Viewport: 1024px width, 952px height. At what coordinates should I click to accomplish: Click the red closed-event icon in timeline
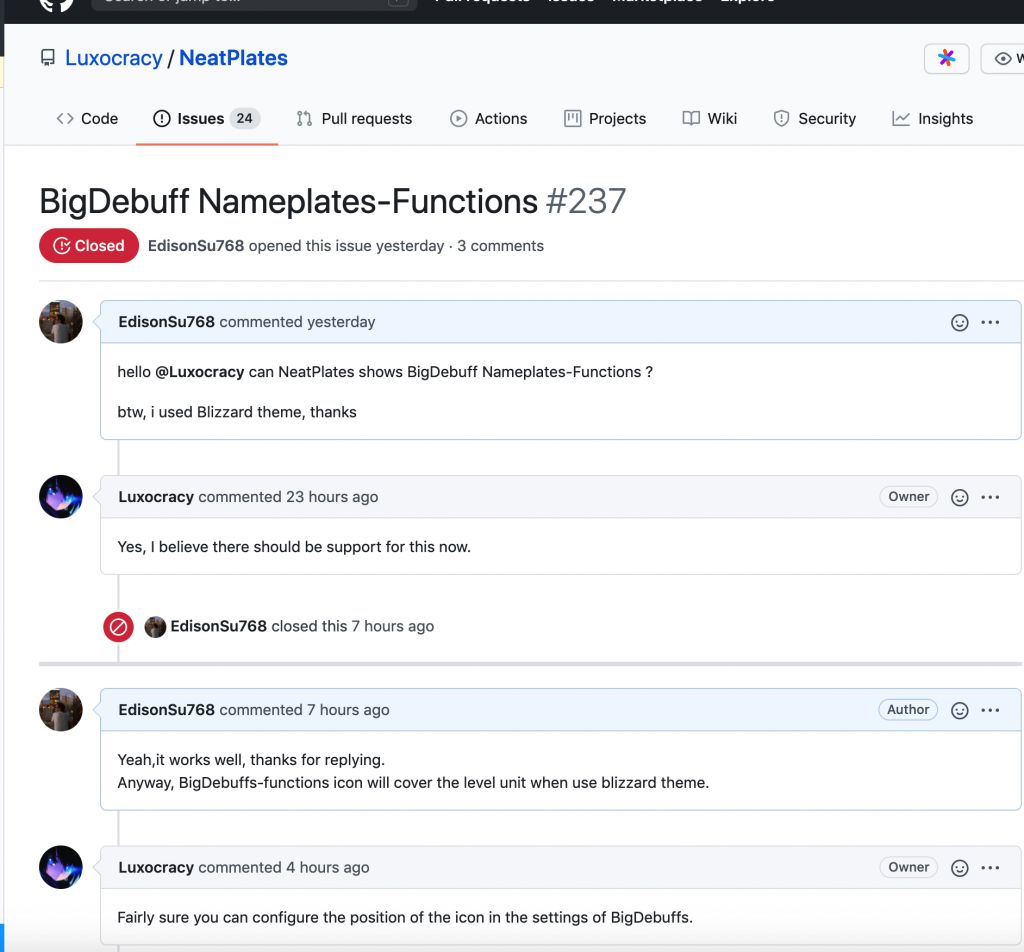pos(118,627)
